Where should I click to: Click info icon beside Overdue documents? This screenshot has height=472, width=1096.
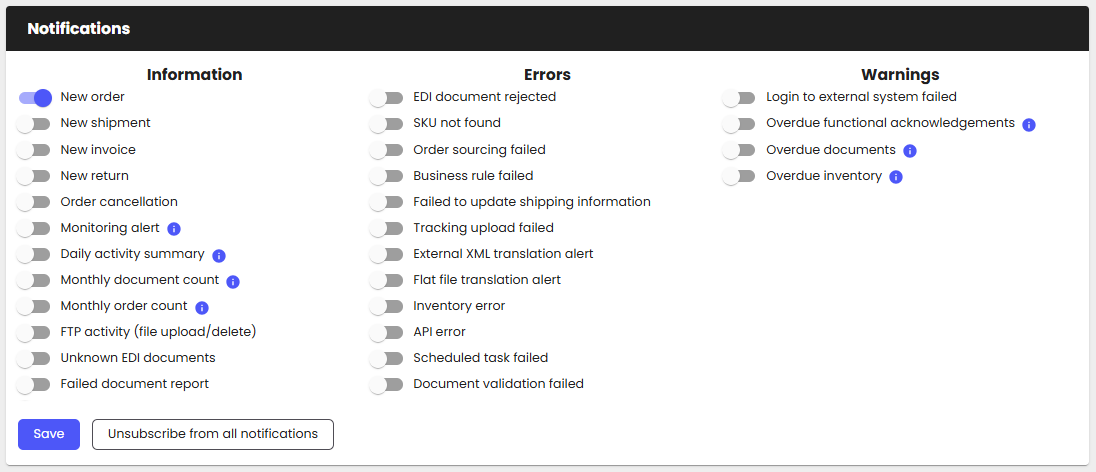910,151
